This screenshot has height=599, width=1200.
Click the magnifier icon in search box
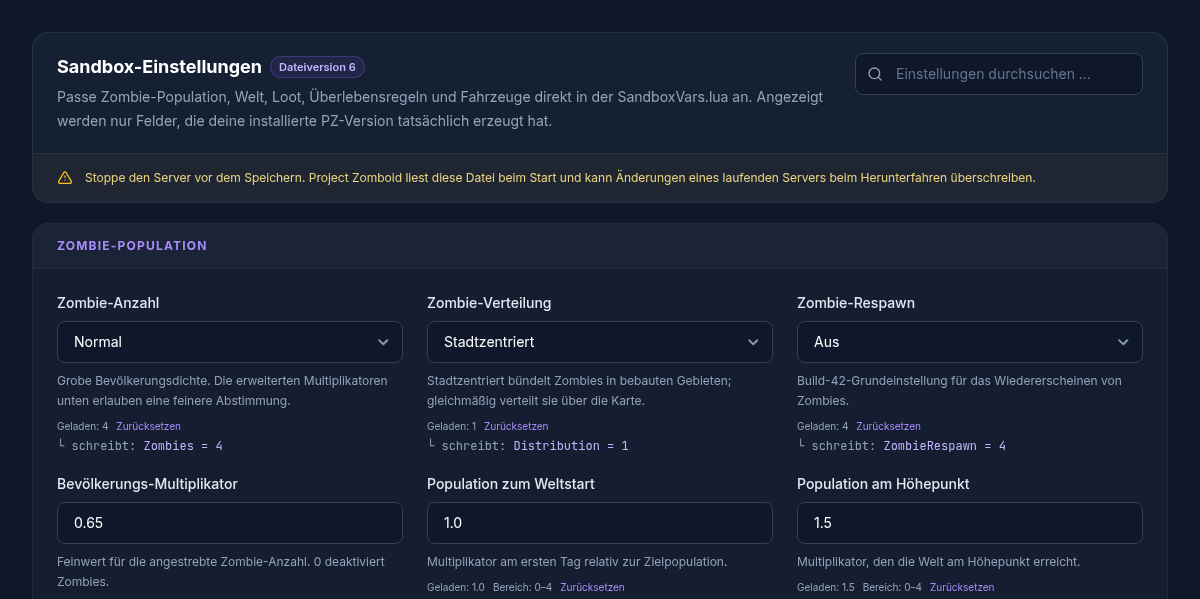pyautogui.click(x=875, y=74)
